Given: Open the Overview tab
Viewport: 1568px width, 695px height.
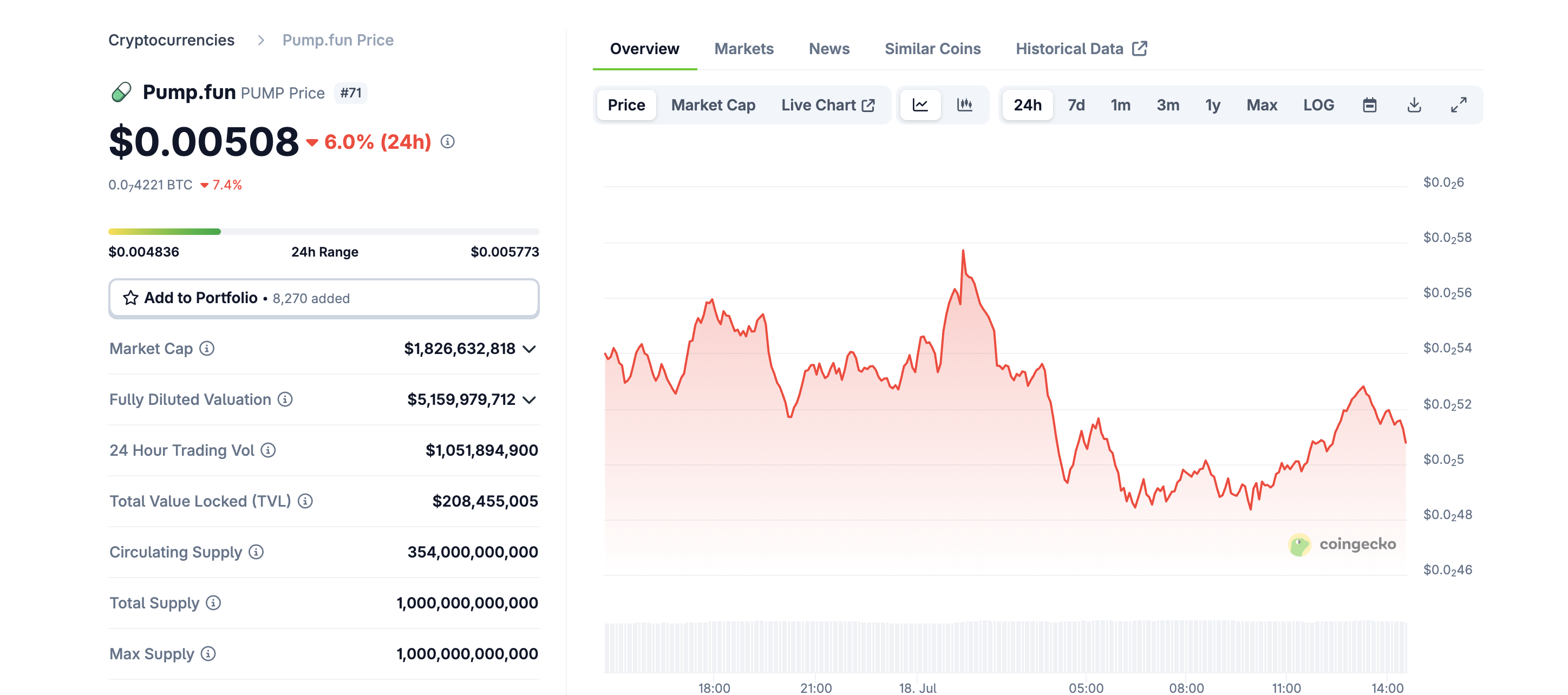Looking at the screenshot, I should [x=645, y=49].
